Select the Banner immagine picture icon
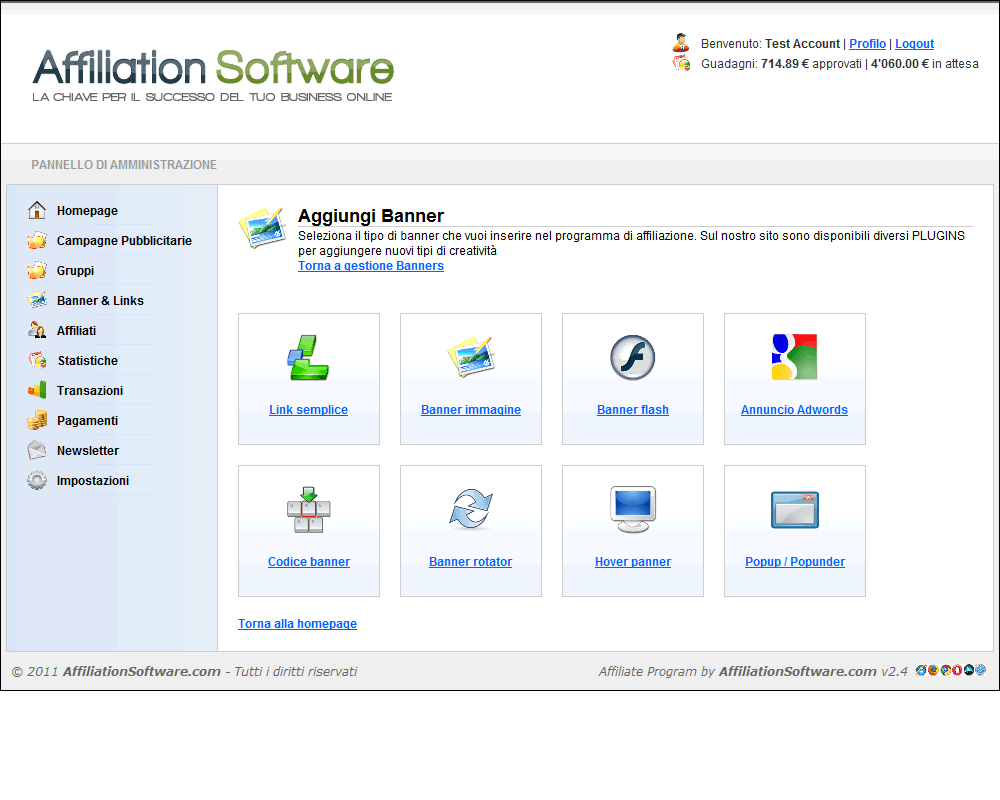 (x=470, y=357)
